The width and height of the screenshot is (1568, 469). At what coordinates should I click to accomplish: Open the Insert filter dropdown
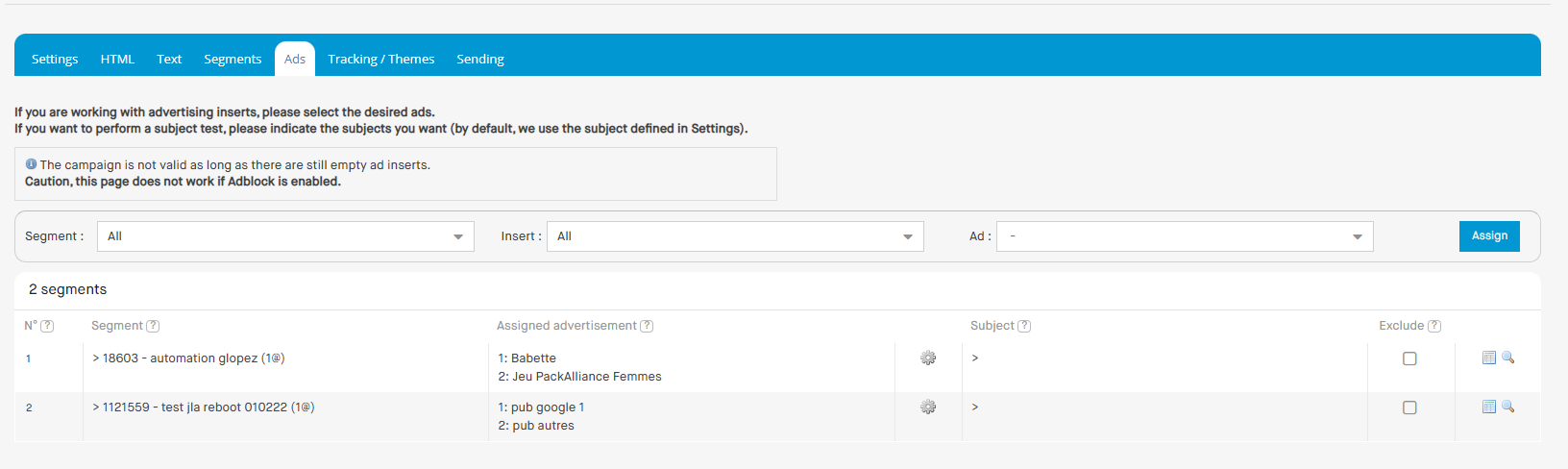(x=735, y=236)
